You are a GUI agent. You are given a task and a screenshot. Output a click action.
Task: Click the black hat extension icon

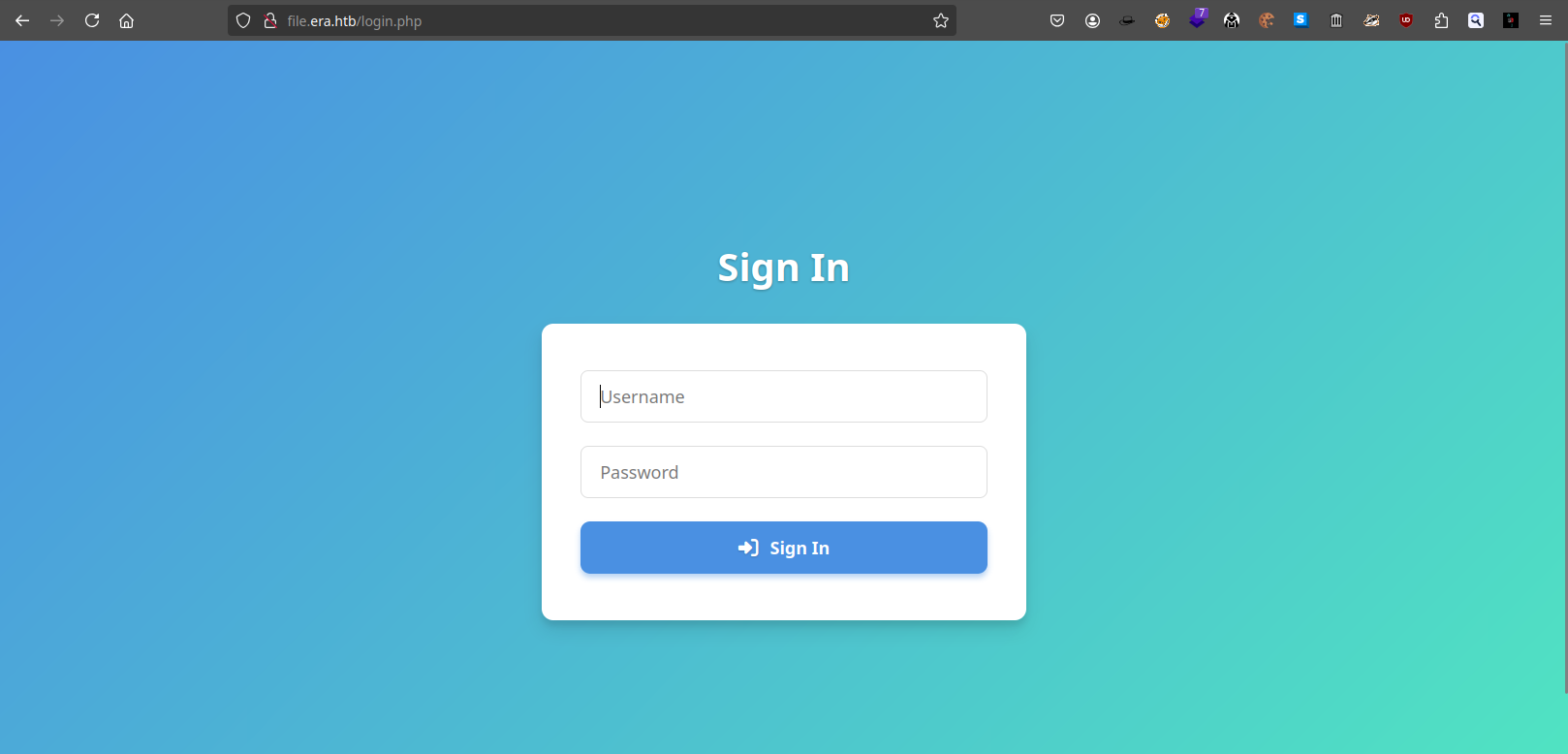(x=1127, y=20)
